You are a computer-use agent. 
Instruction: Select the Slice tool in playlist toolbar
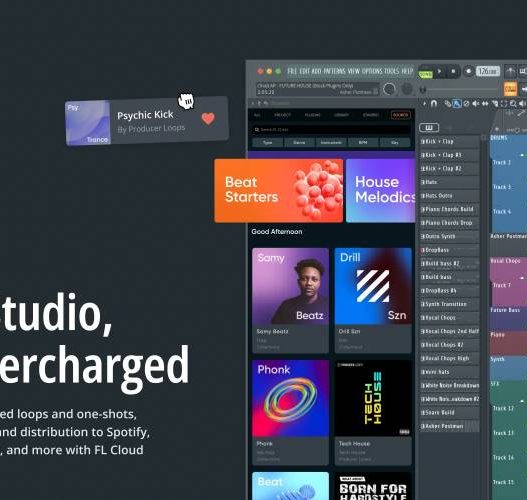point(494,103)
